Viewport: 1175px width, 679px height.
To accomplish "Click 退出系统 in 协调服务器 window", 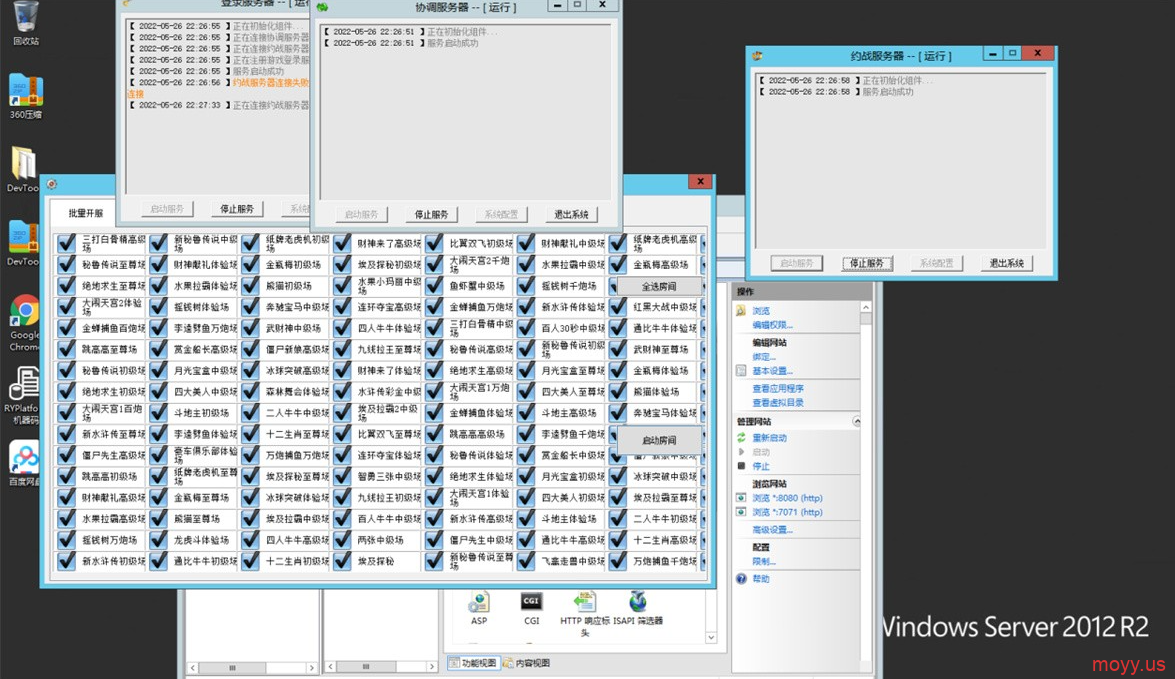I will point(571,214).
